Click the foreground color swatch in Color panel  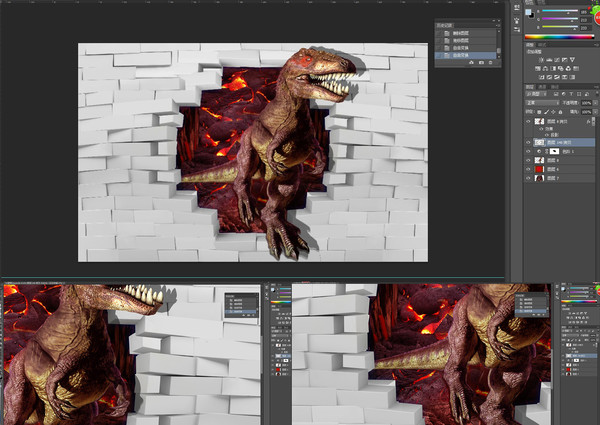(528, 11)
